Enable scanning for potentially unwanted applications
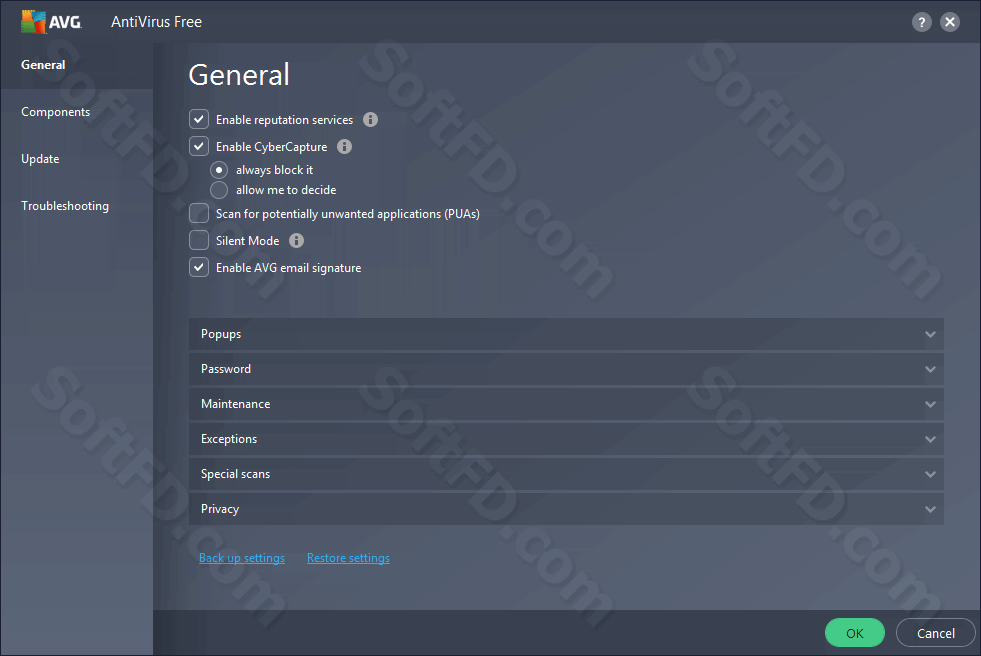Image resolution: width=981 pixels, height=656 pixels. [x=199, y=213]
